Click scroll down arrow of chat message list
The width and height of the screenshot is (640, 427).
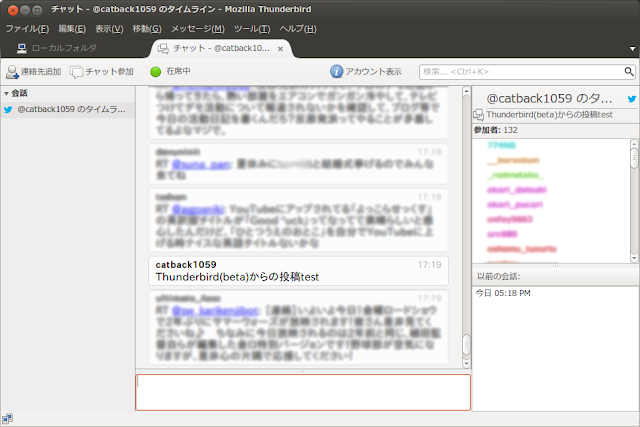[467, 363]
